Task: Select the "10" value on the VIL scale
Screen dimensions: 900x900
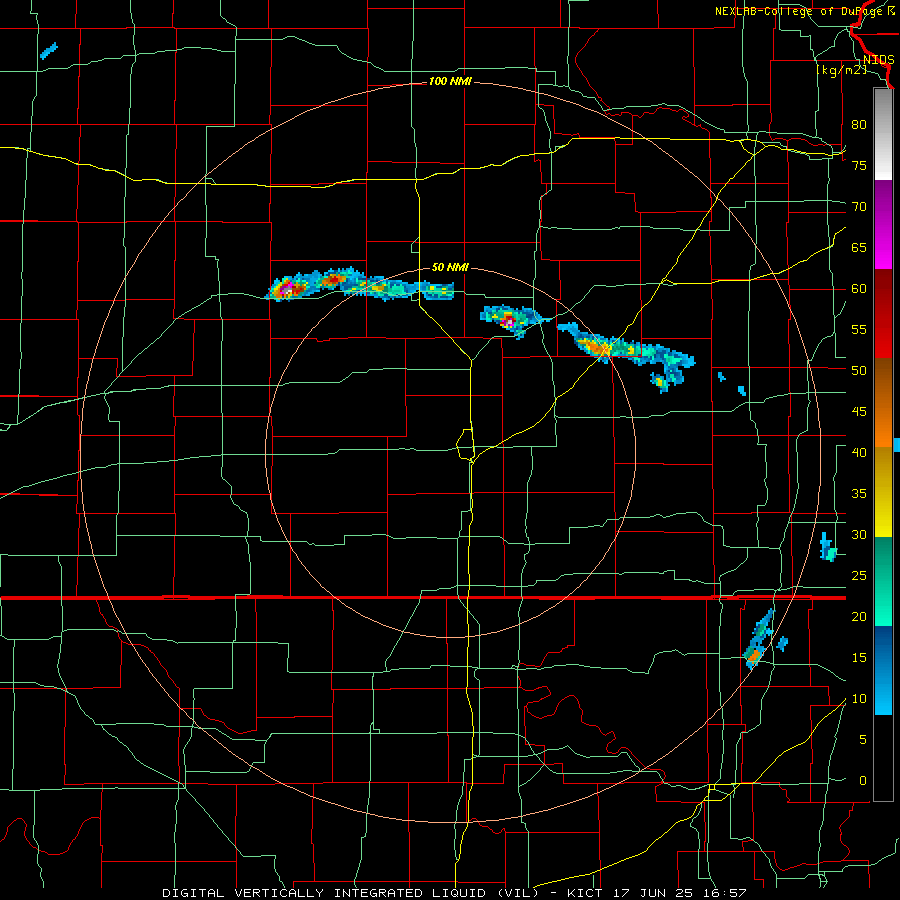Action: (x=859, y=699)
